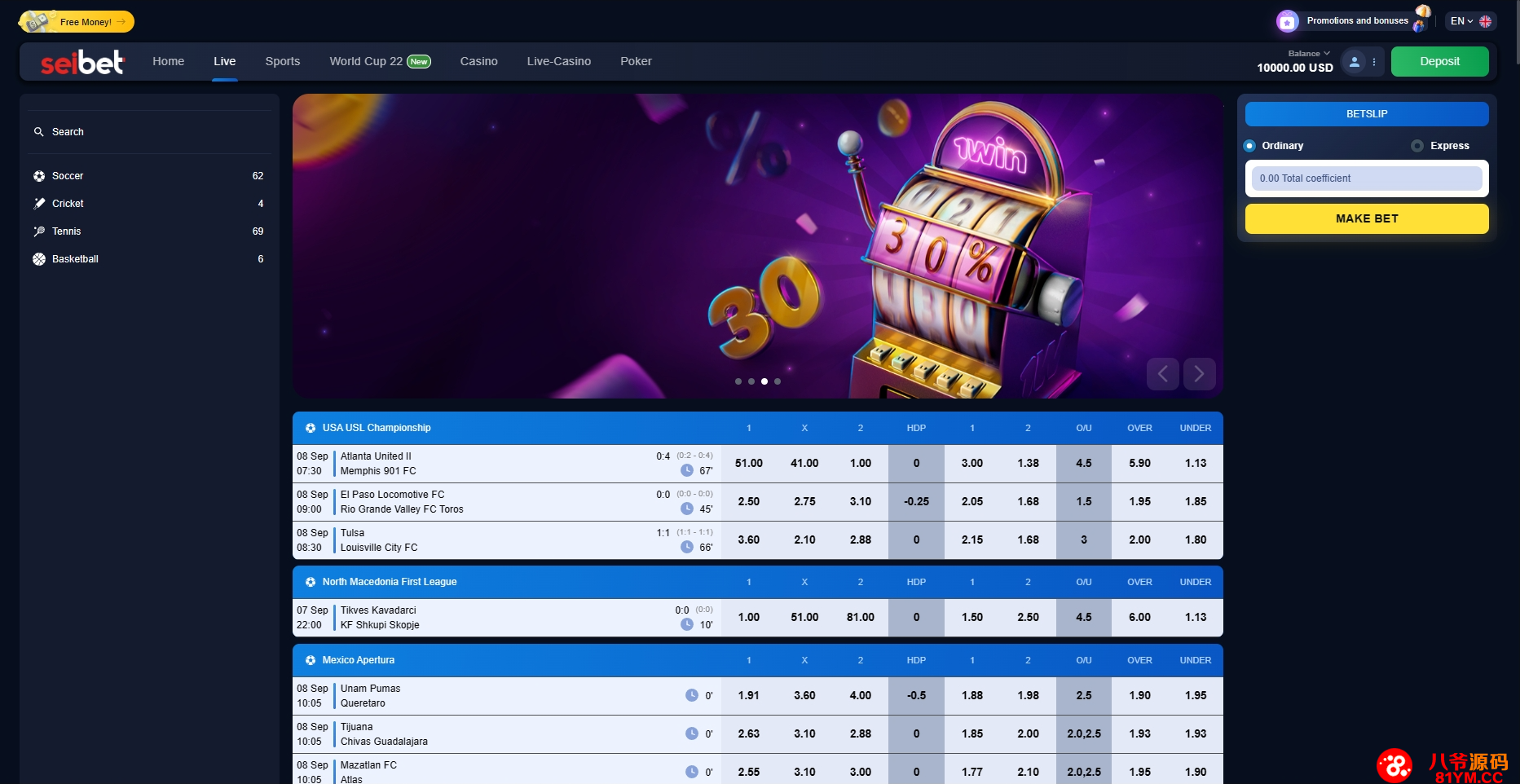The image size is (1520, 784).
Task: Open the Poker tab
Action: (636, 61)
